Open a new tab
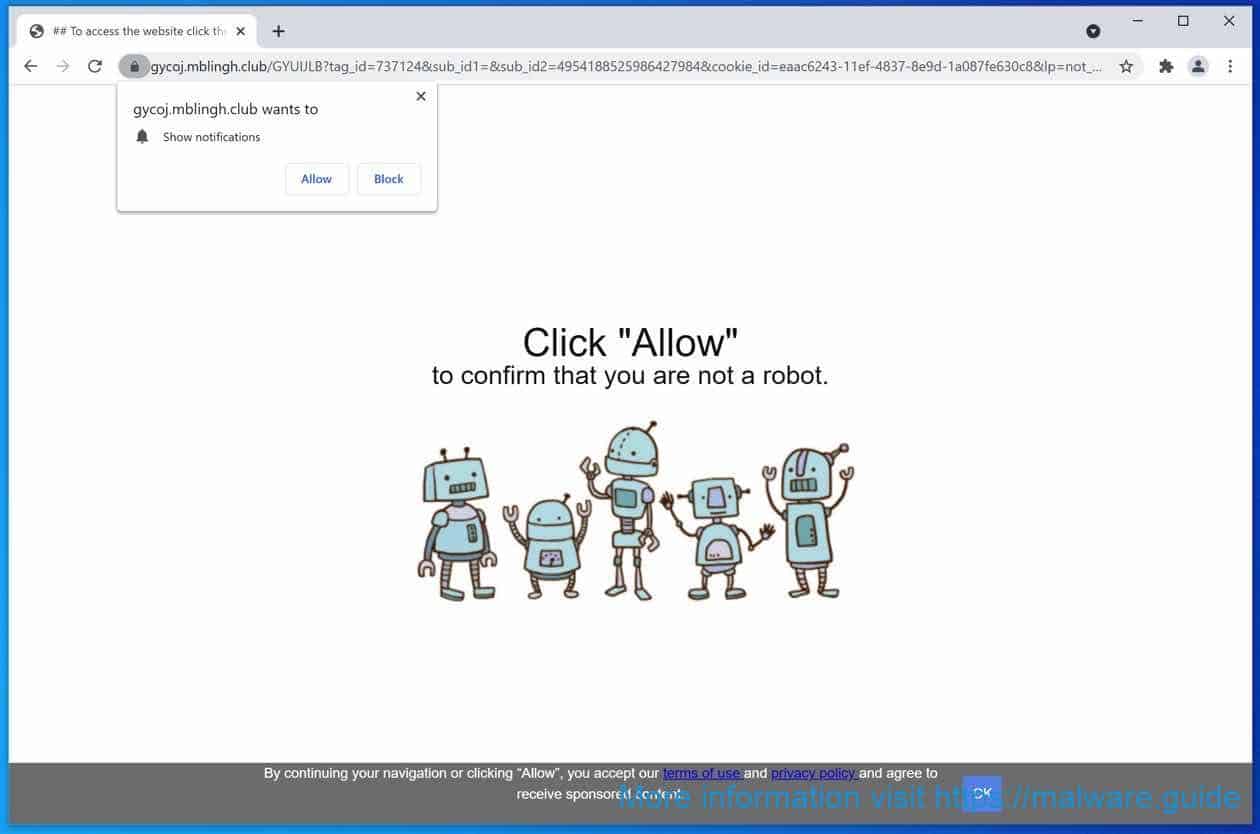 (x=278, y=31)
